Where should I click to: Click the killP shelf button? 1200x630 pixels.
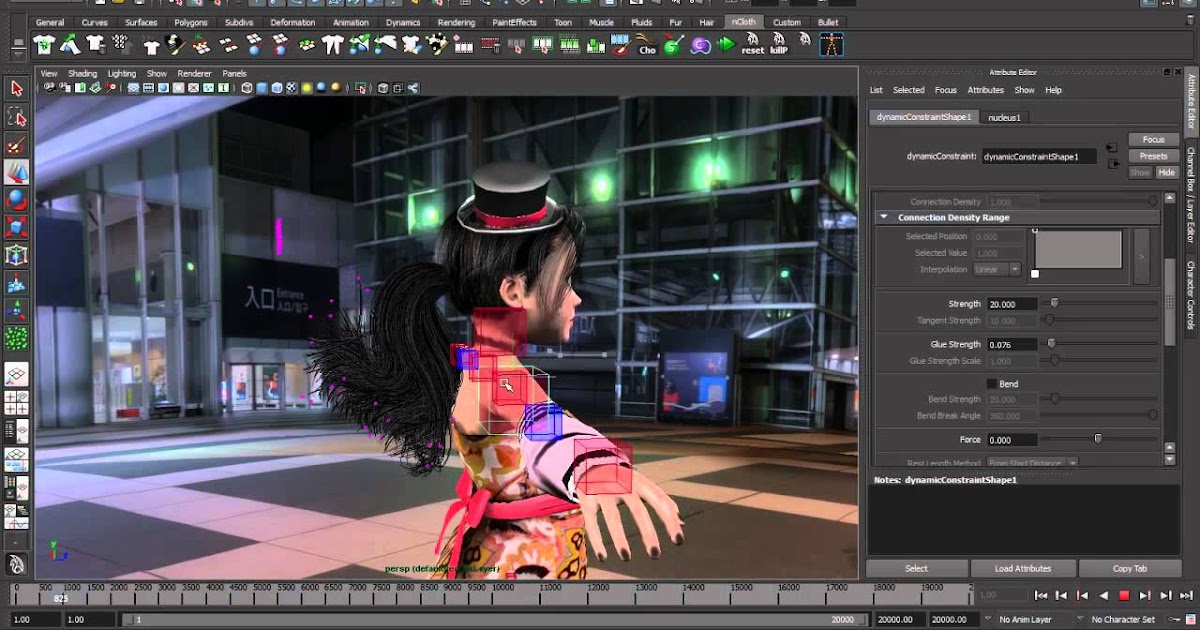tap(779, 44)
